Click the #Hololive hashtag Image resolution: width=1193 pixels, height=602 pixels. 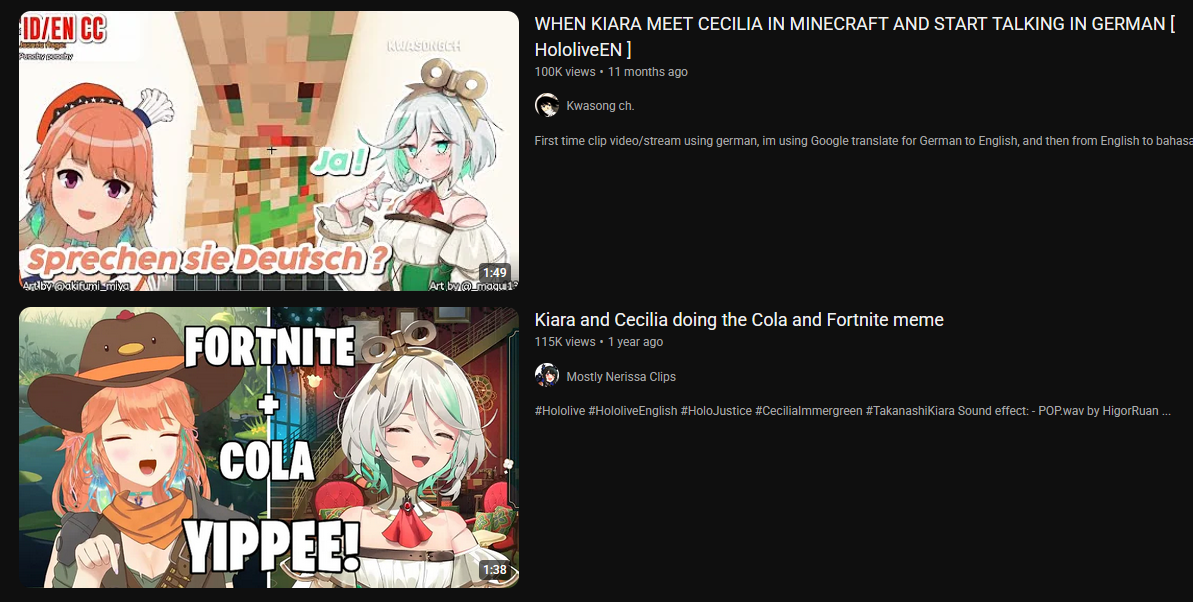click(x=560, y=411)
